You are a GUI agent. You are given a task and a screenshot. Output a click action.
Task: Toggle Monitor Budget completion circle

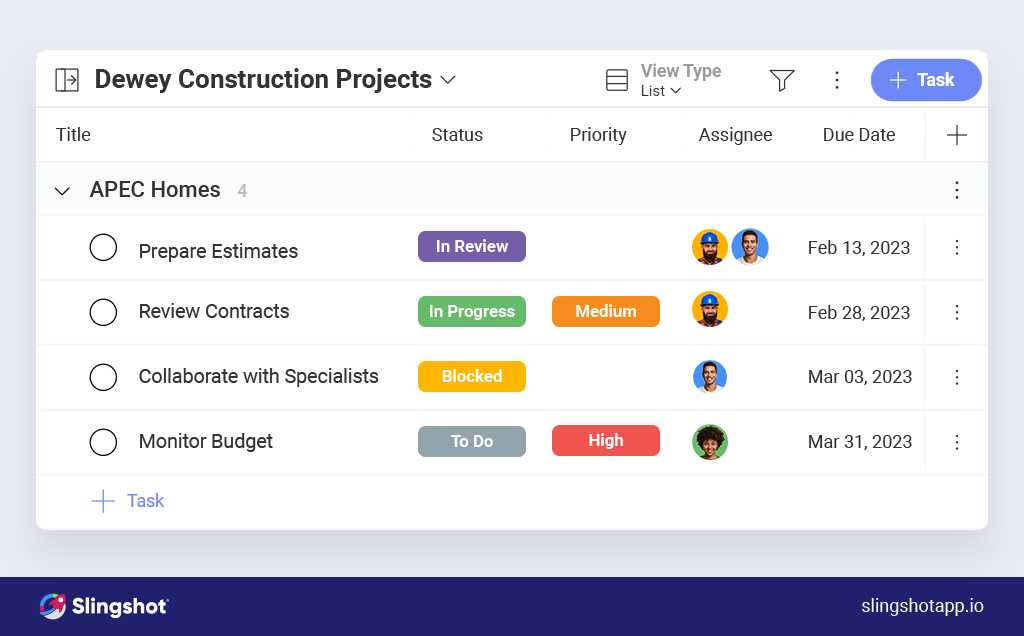pyautogui.click(x=103, y=442)
